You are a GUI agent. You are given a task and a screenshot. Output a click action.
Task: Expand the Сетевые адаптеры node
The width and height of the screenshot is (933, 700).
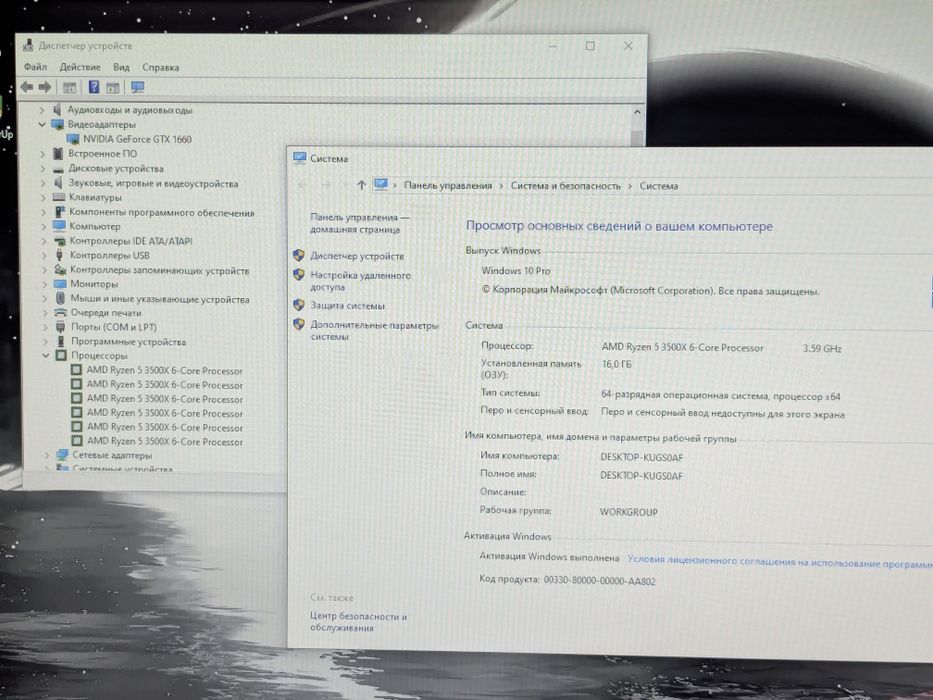47,455
